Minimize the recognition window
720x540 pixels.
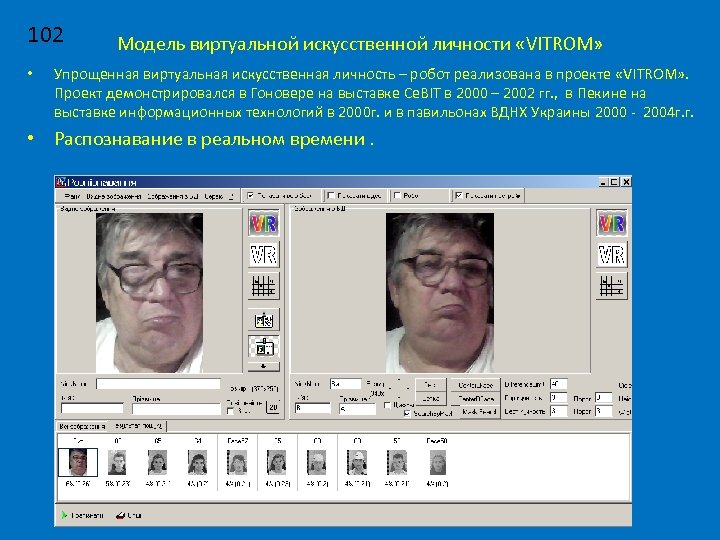point(604,182)
